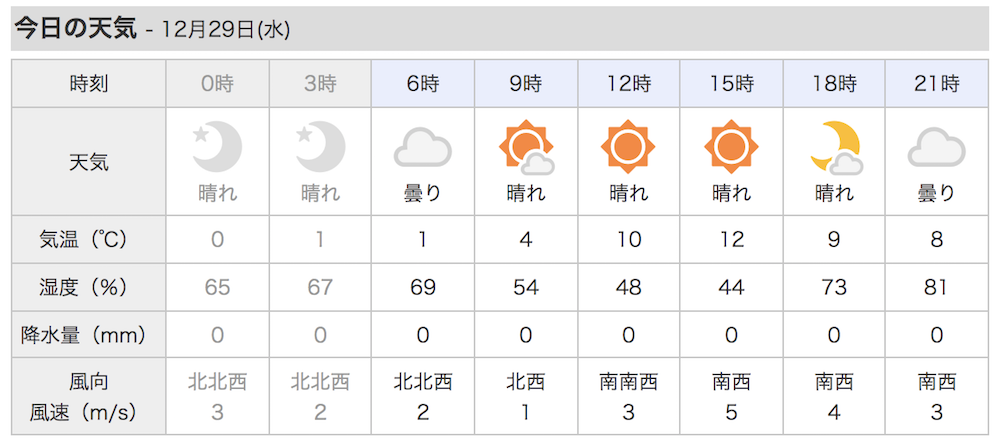Click the 時刻 row label
Viewport: 1000px width, 440px height.
coord(89,84)
